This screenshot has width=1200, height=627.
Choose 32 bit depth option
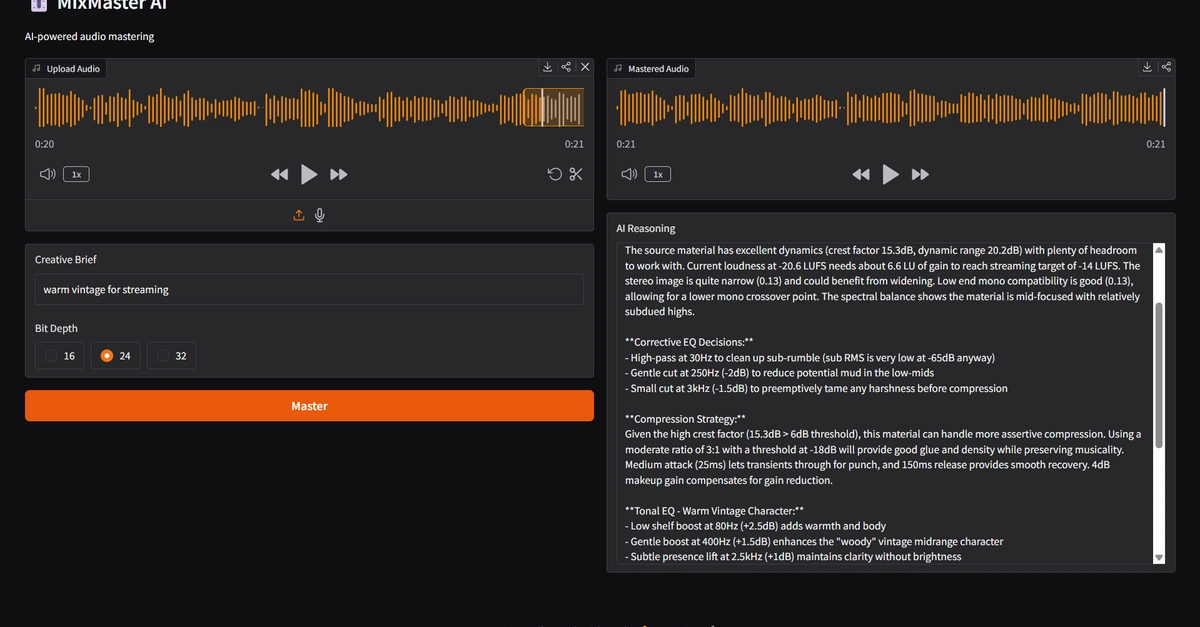(172, 355)
